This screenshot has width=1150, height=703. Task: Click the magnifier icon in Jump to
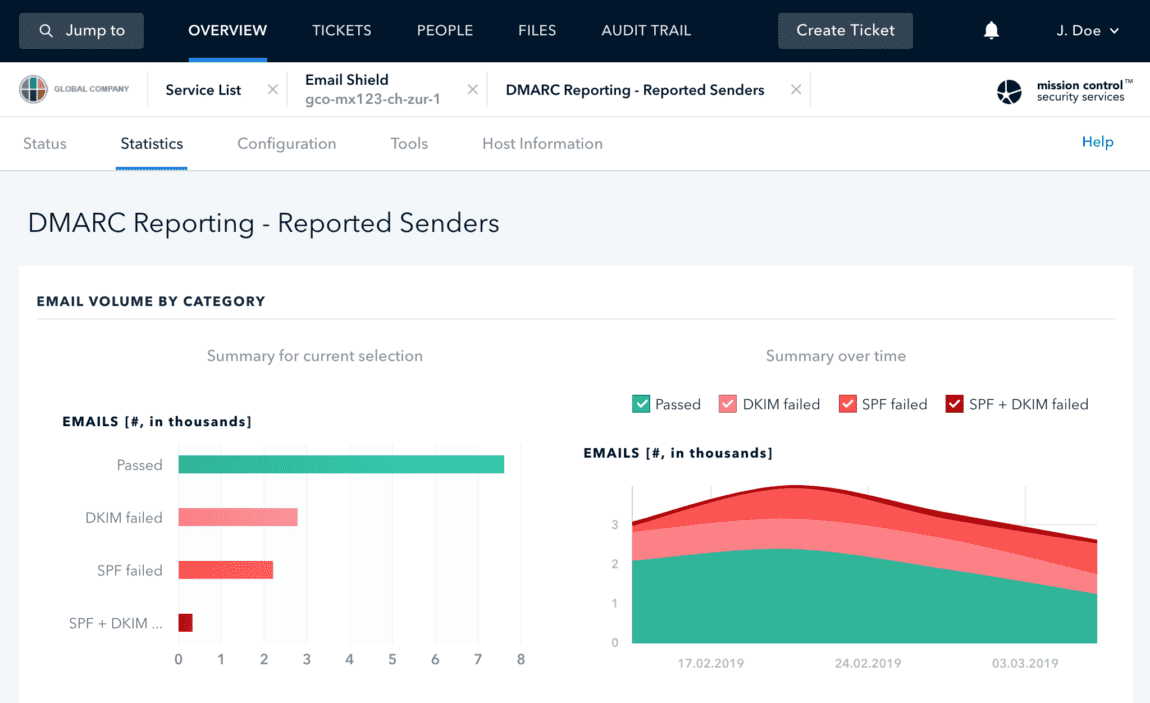point(48,30)
